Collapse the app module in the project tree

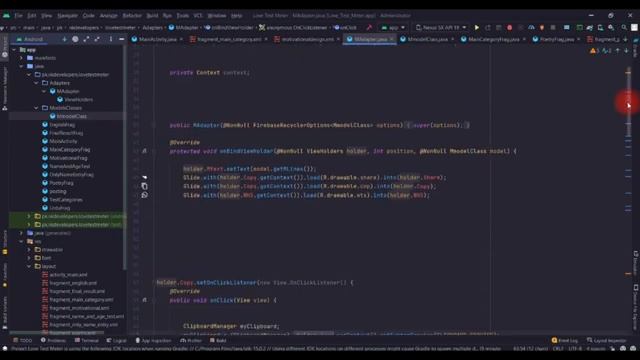pos(15,50)
